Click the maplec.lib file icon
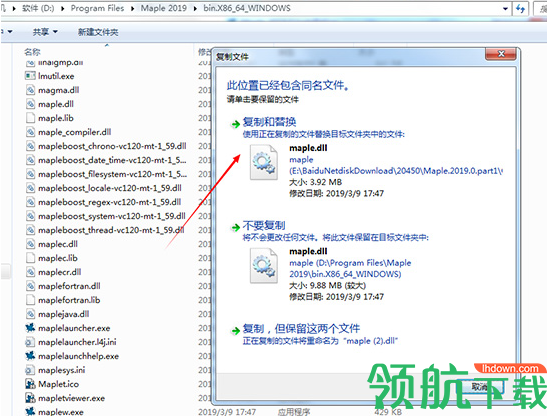 coord(30,258)
